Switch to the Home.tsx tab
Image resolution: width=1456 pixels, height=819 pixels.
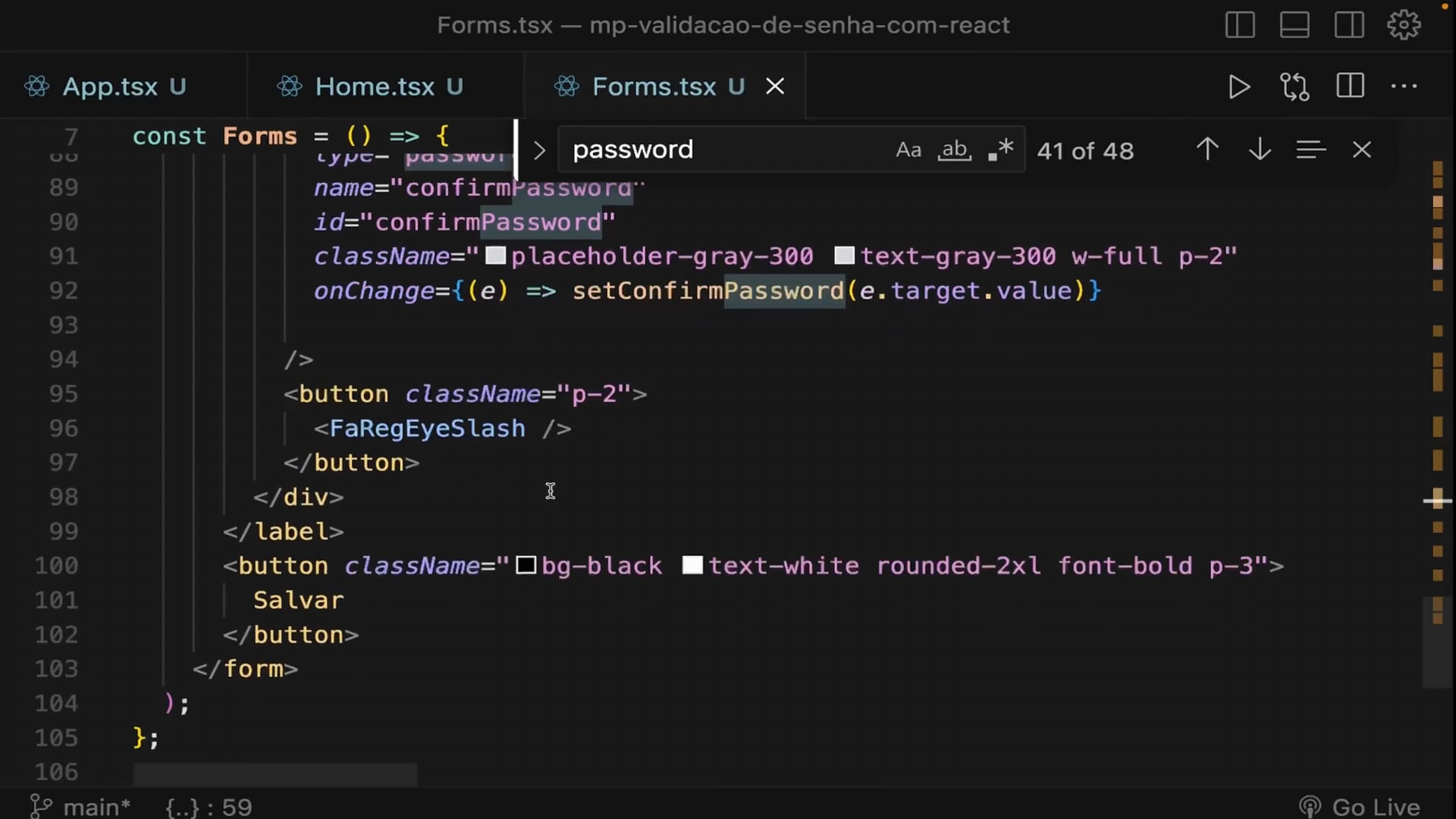tap(375, 87)
